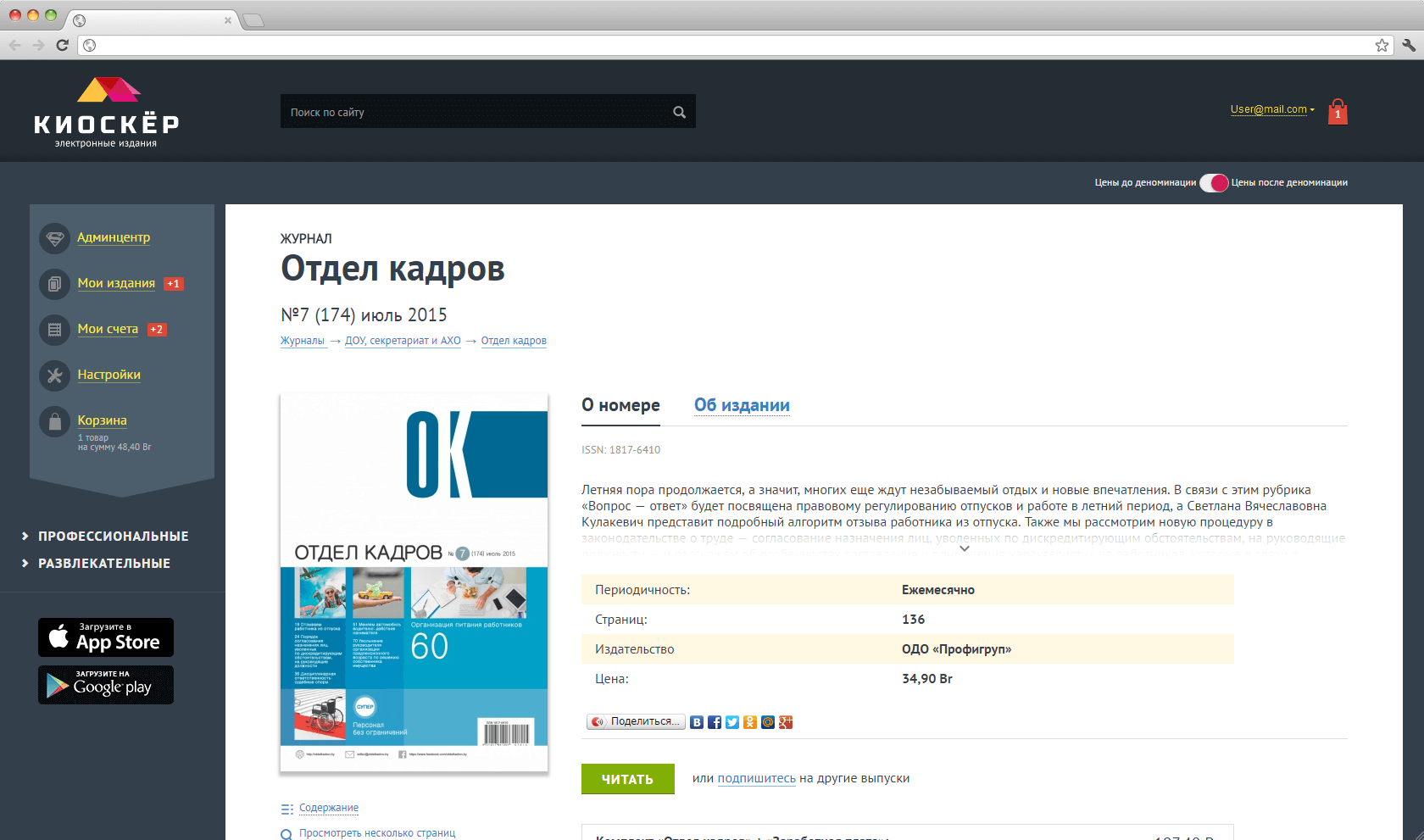This screenshot has width=1424, height=840.
Task: Open the red shopping bag cart icon
Action: coord(1338,111)
